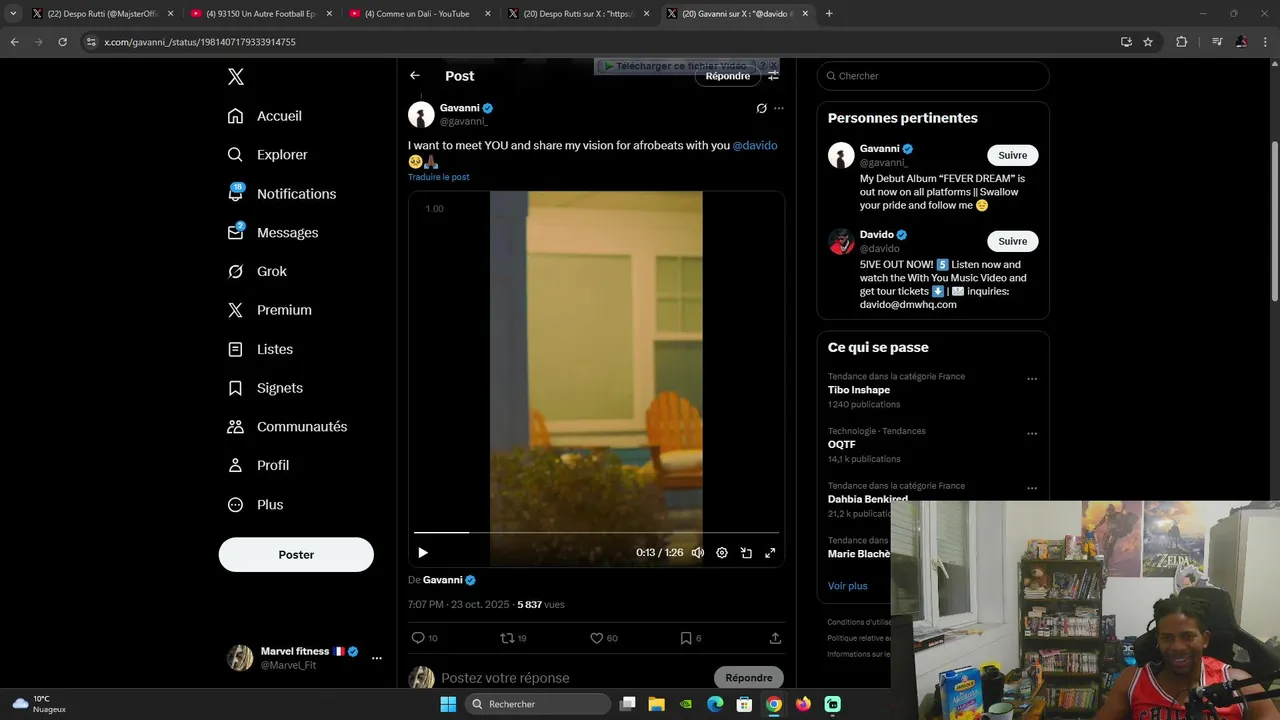Open Signets bookmarks
This screenshot has width=1280, height=720.
click(265, 388)
